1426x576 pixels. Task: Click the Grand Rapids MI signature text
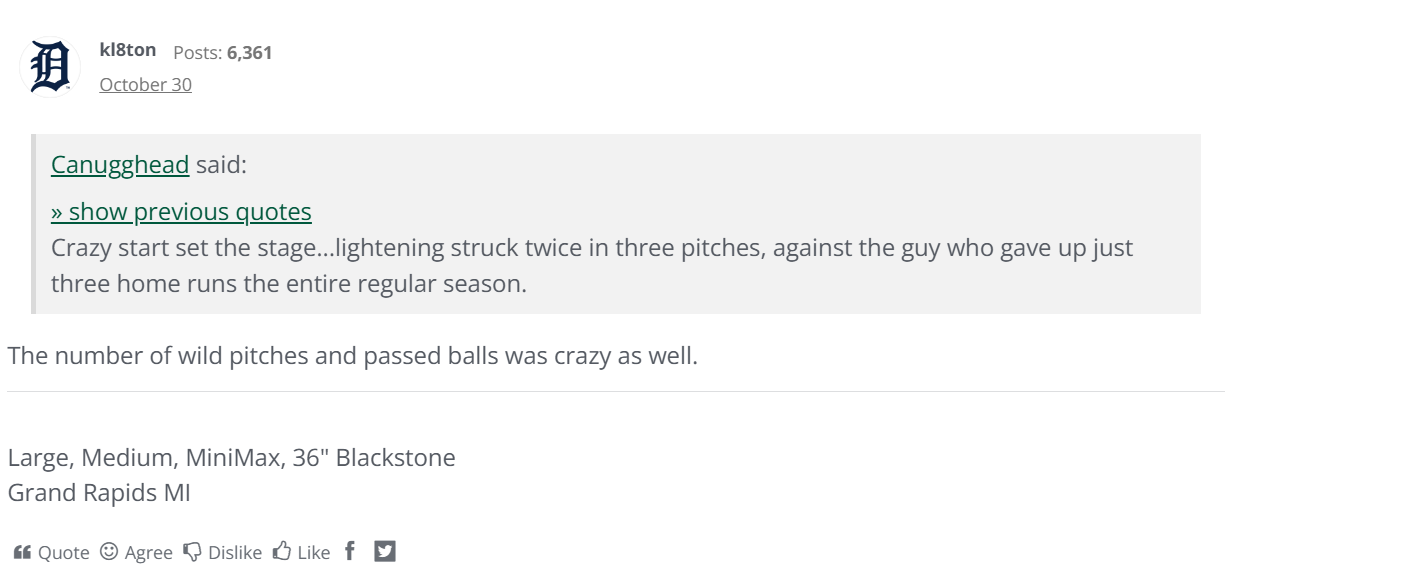[x=99, y=493]
